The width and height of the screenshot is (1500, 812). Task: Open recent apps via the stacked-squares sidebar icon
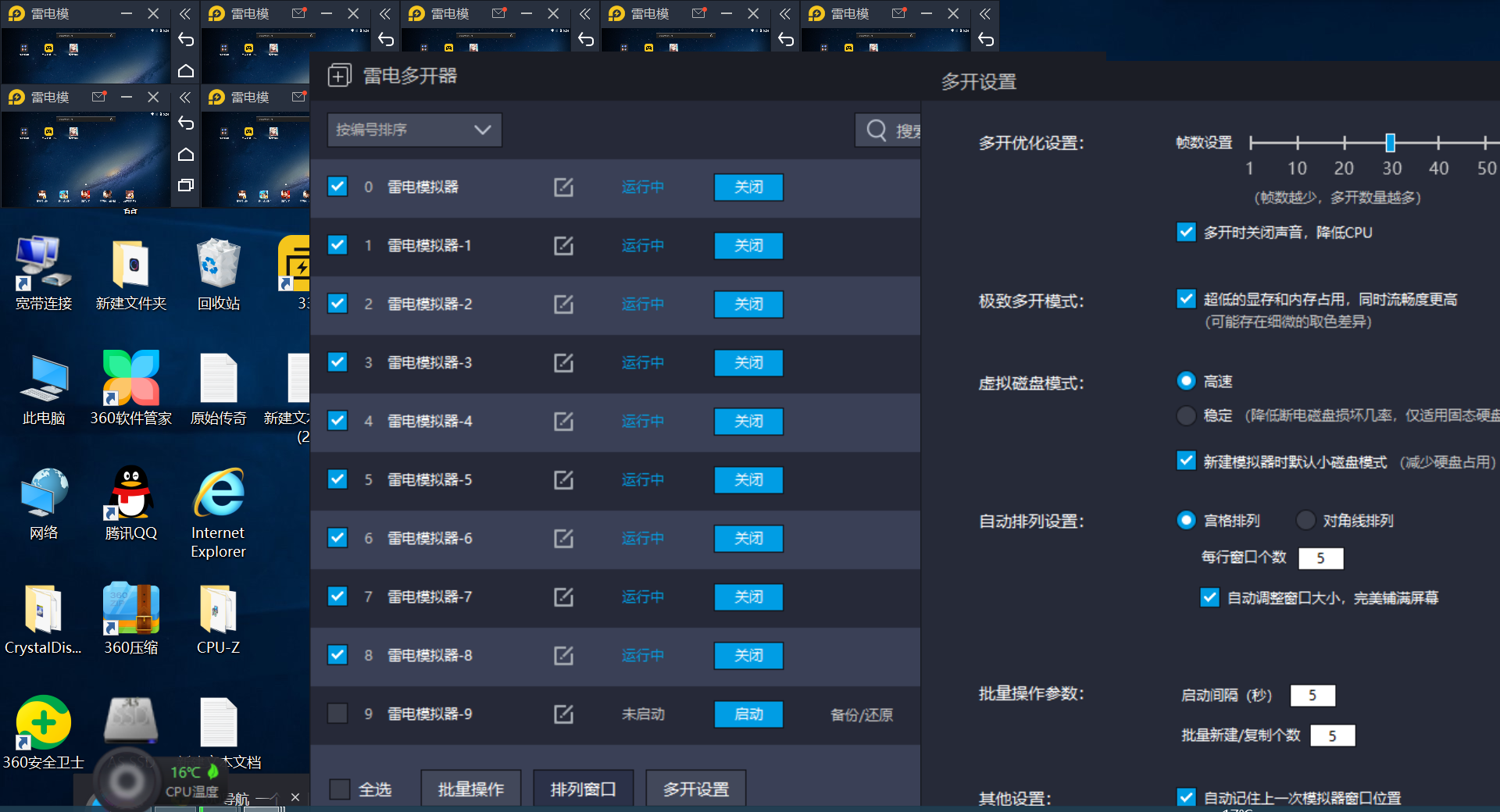click(x=185, y=186)
